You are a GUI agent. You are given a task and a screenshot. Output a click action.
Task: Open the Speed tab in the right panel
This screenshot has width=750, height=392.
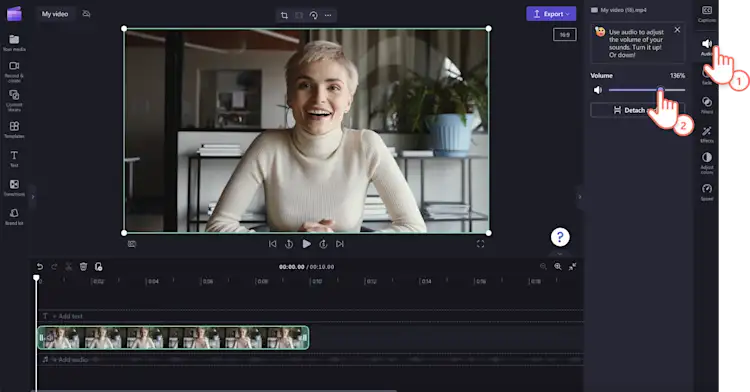pyautogui.click(x=707, y=192)
